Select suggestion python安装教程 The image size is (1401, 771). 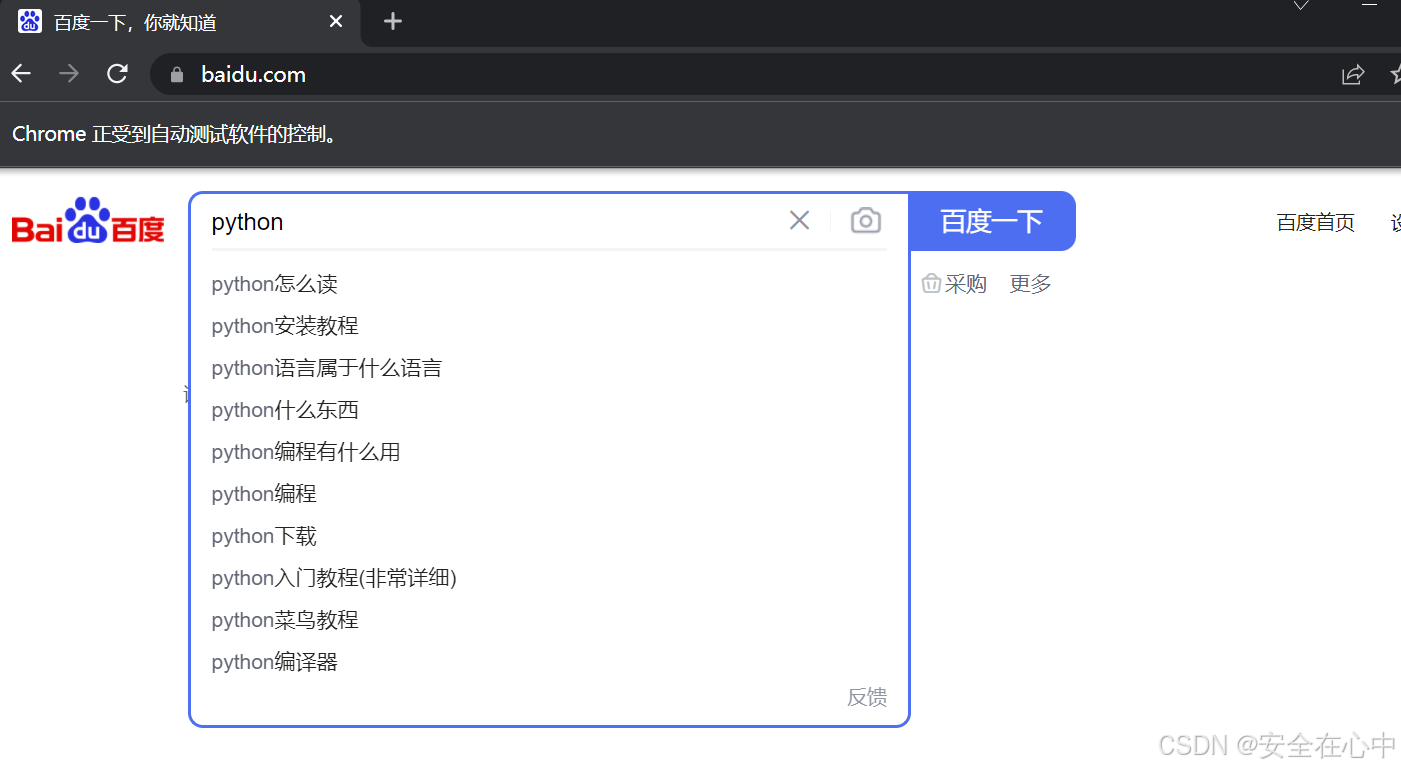tap(548, 326)
